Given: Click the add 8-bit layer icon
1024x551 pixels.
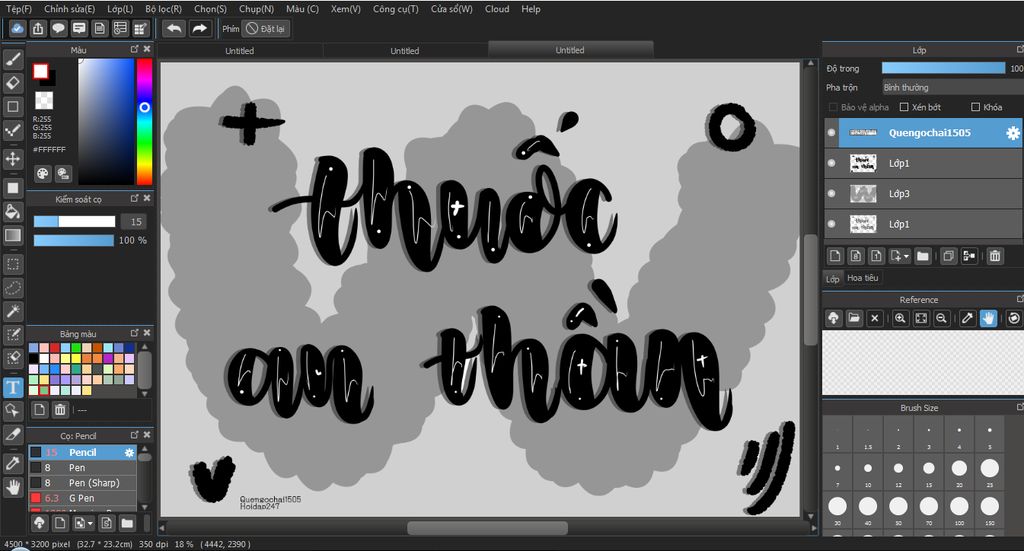Looking at the screenshot, I should pos(856,256).
